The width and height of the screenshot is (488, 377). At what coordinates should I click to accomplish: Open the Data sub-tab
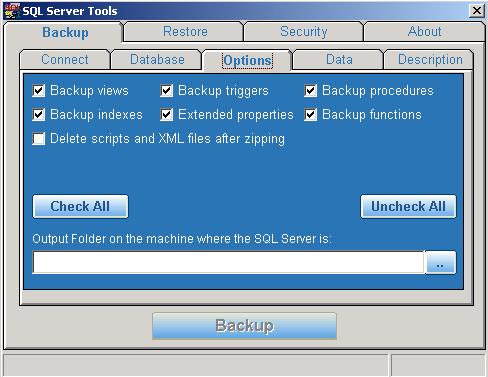[x=339, y=59]
